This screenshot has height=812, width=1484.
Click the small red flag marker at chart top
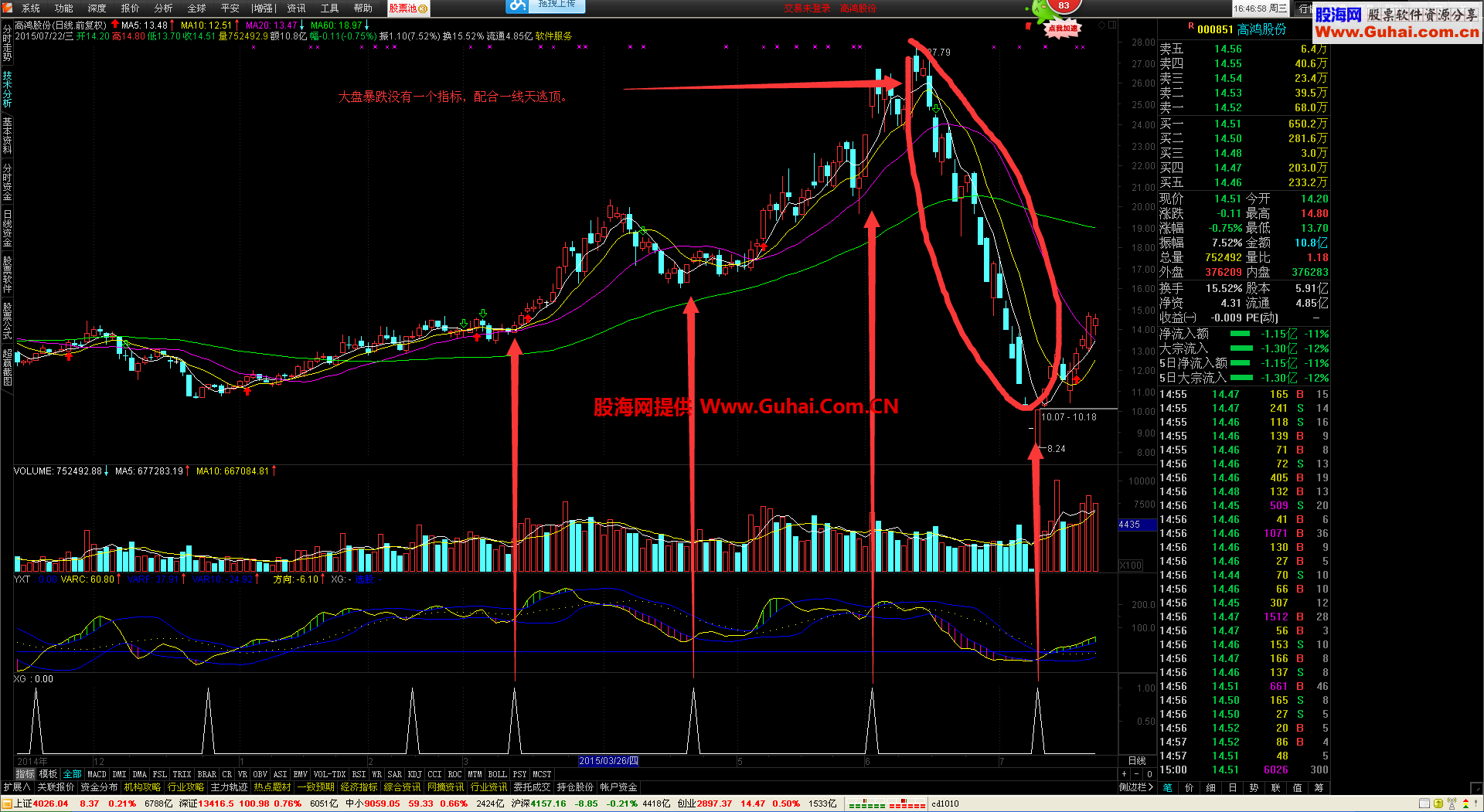1028,26
